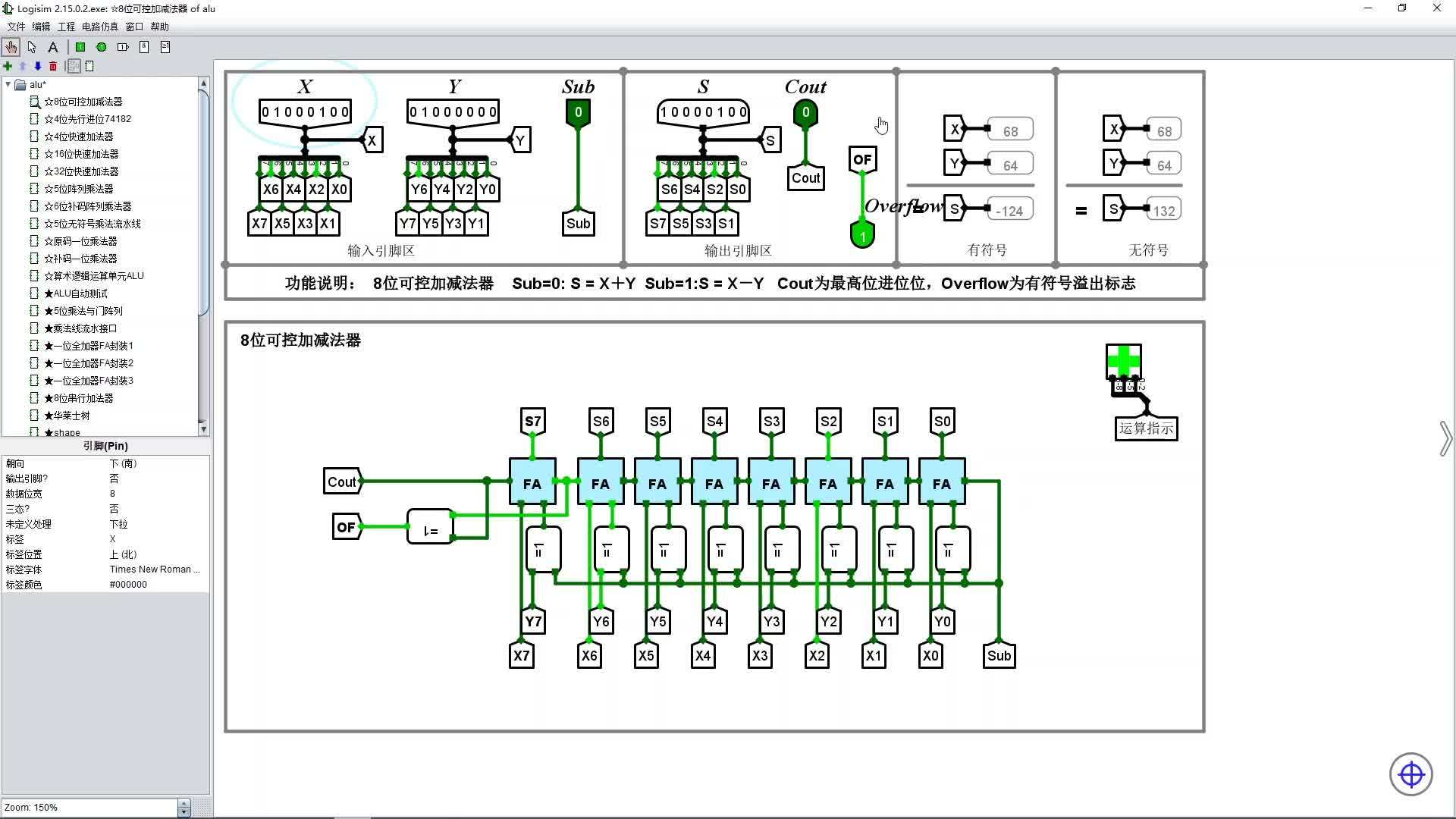Click the right-edge expand chevron
1456x819 pixels.
click(x=1445, y=438)
